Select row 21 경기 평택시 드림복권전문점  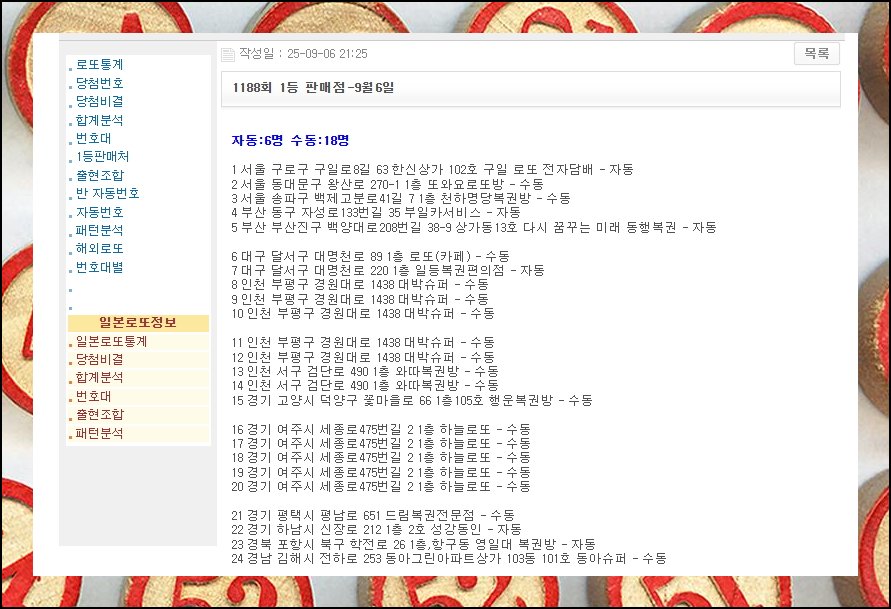pyautogui.click(x=373, y=515)
